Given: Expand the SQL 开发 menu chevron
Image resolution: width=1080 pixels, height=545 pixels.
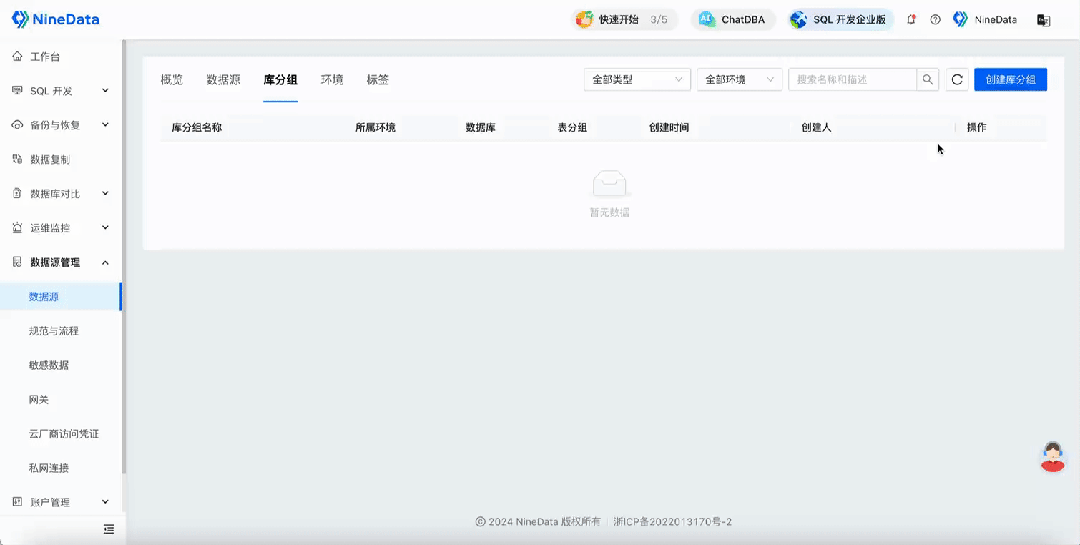Looking at the screenshot, I should (x=105, y=91).
